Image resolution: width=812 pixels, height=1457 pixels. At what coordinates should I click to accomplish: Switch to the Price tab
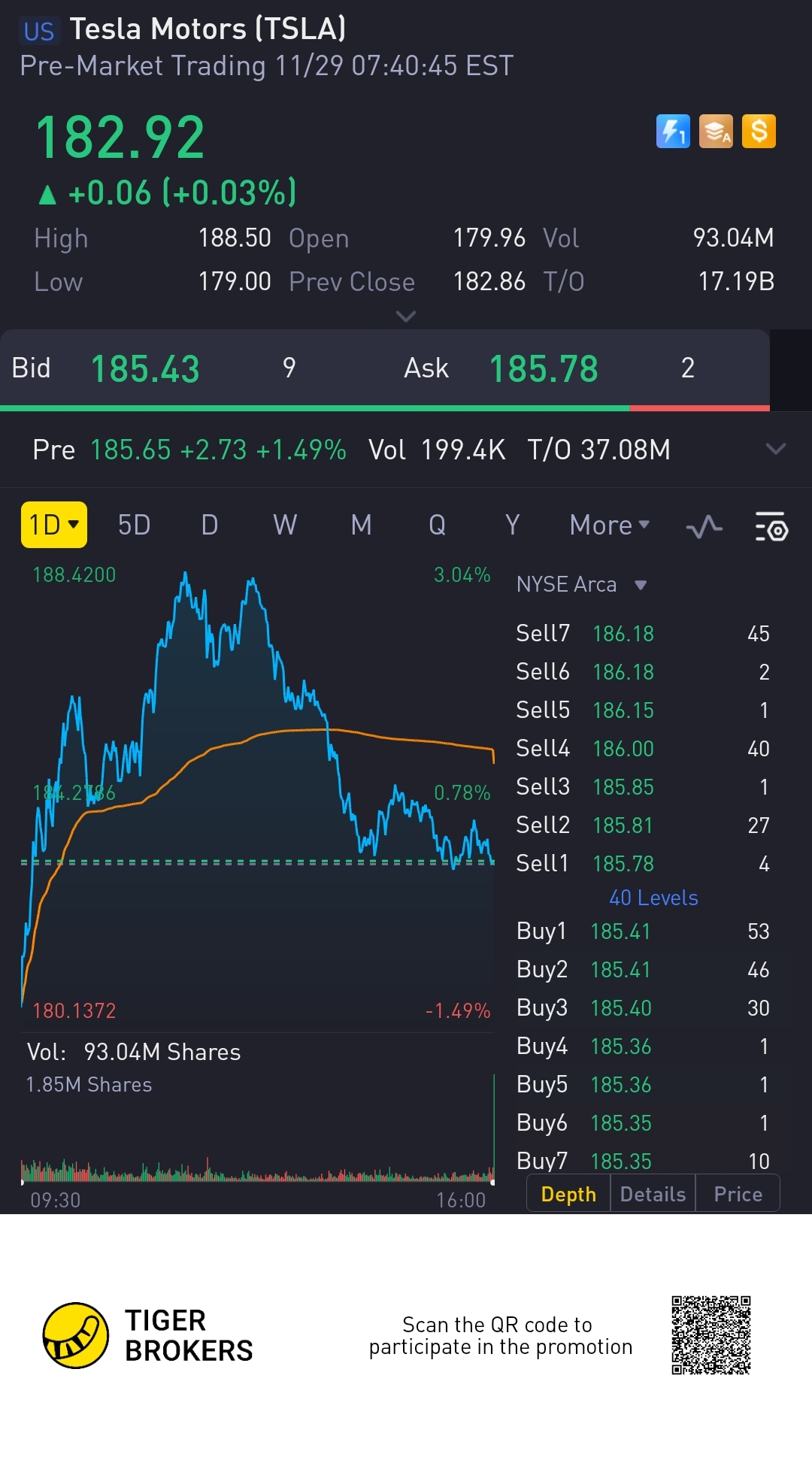pyautogui.click(x=738, y=1194)
